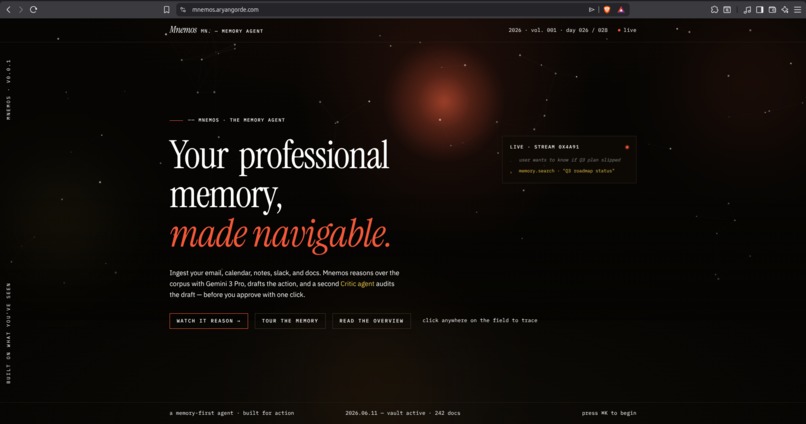This screenshot has height=424, width=806.
Task: Click 'click anywhere on the field to trace' hint
Action: click(x=480, y=320)
